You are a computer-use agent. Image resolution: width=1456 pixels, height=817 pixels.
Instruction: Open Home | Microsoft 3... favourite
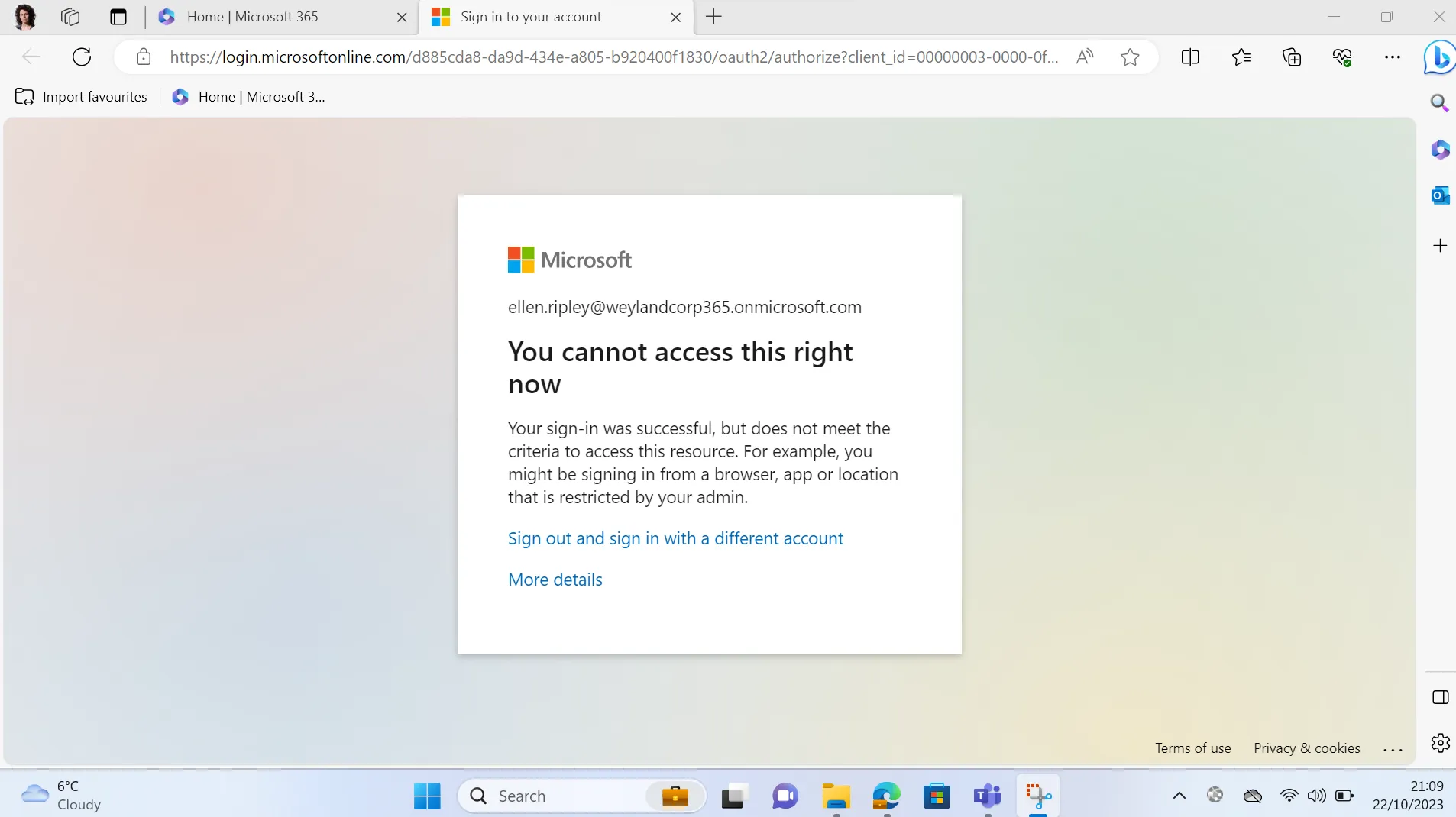coord(249,96)
